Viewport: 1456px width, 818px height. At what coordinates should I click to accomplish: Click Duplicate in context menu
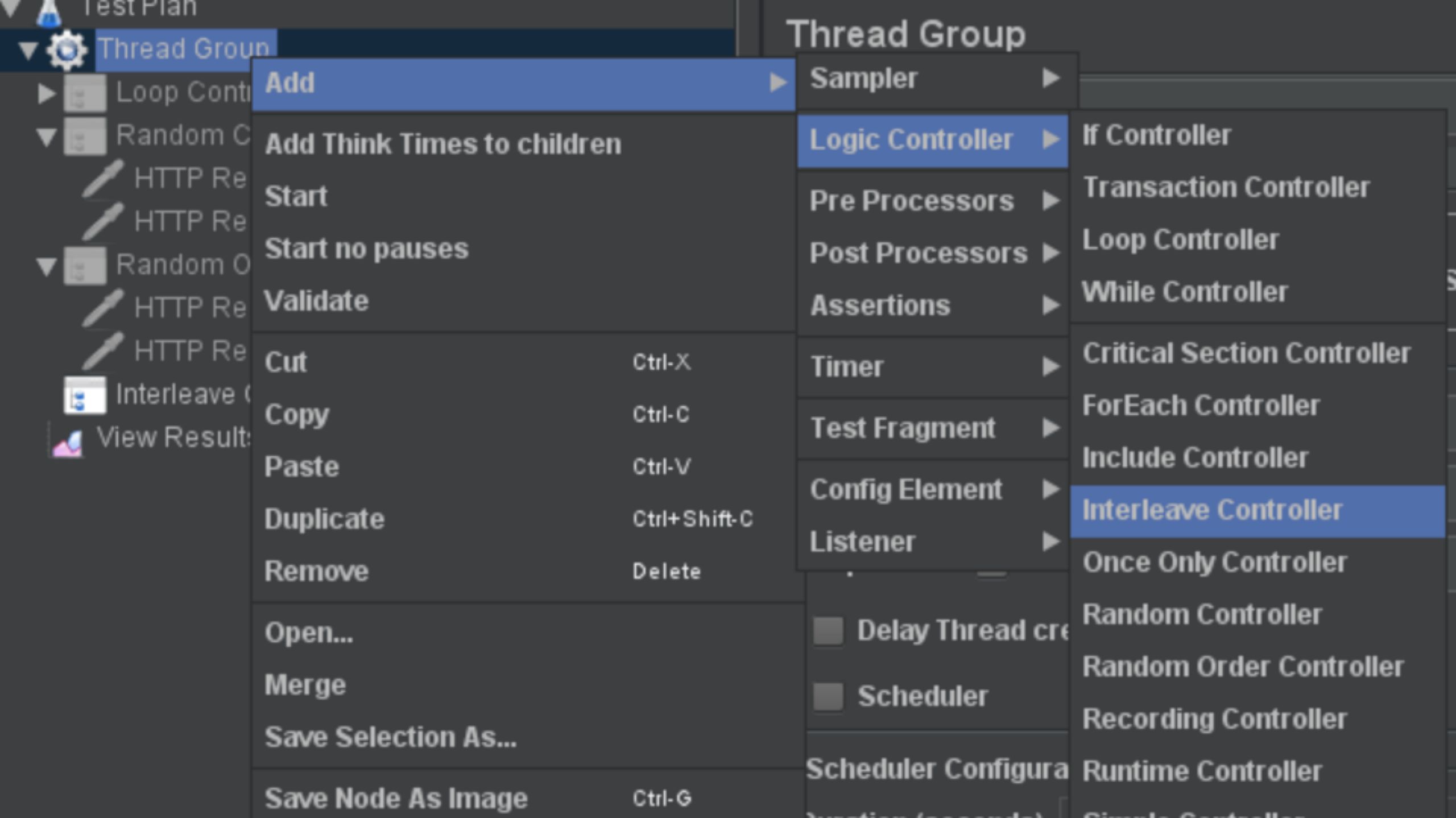325,519
